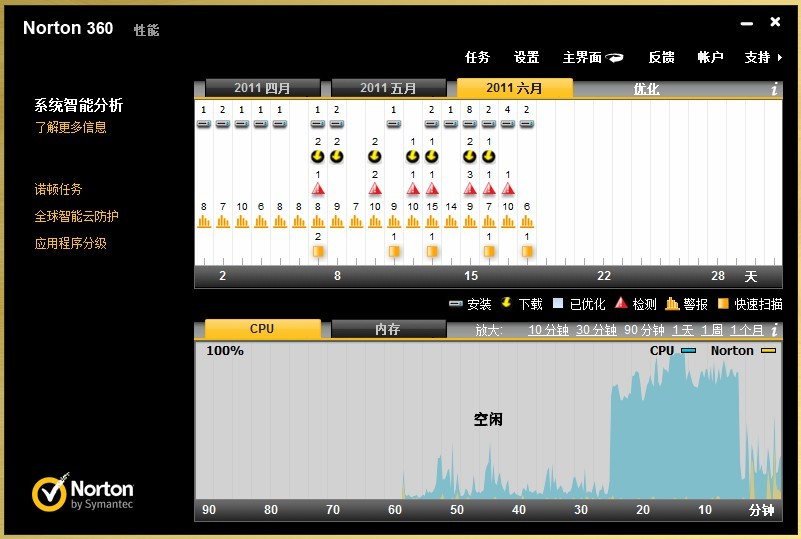Viewport: 801px width, 539px height.
Task: Select the download icon on June 16
Action: coord(488,156)
